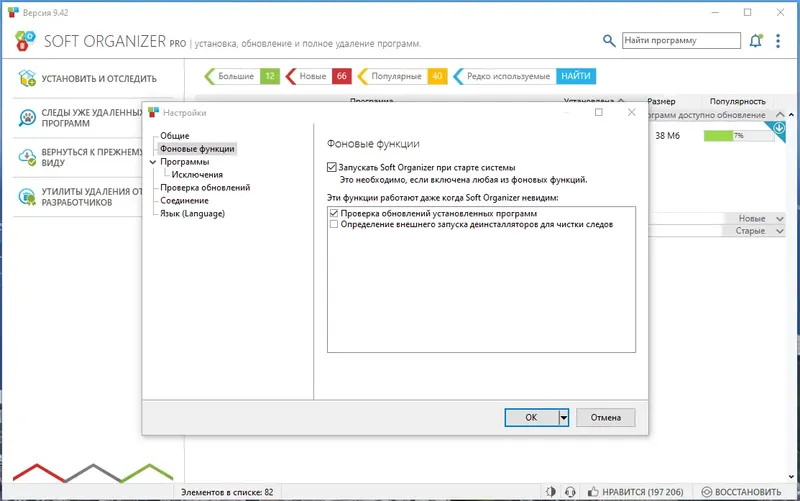Open Проверка обновлений settings section
This screenshot has height=501, width=800.
coord(205,188)
